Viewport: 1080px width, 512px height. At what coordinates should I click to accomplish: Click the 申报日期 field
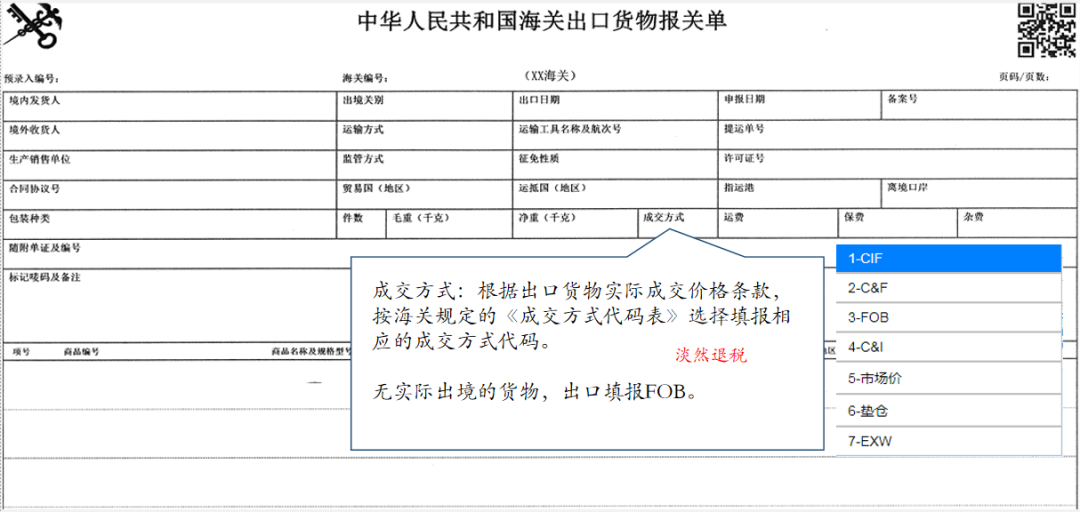click(799, 106)
